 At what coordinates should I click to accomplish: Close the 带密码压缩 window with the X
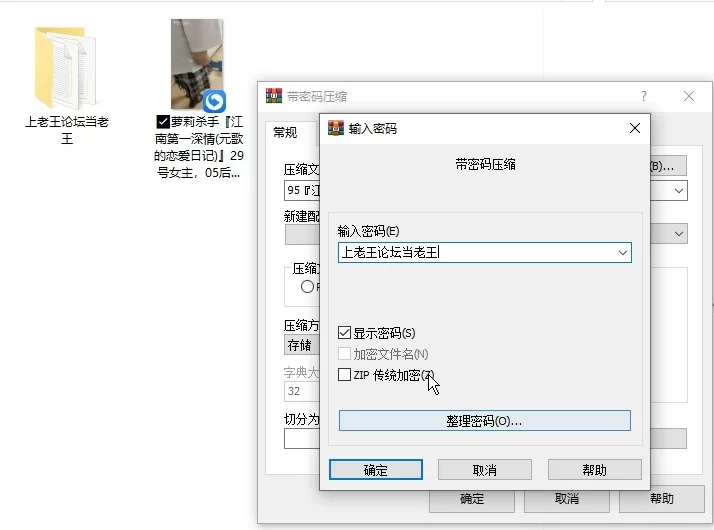(689, 96)
